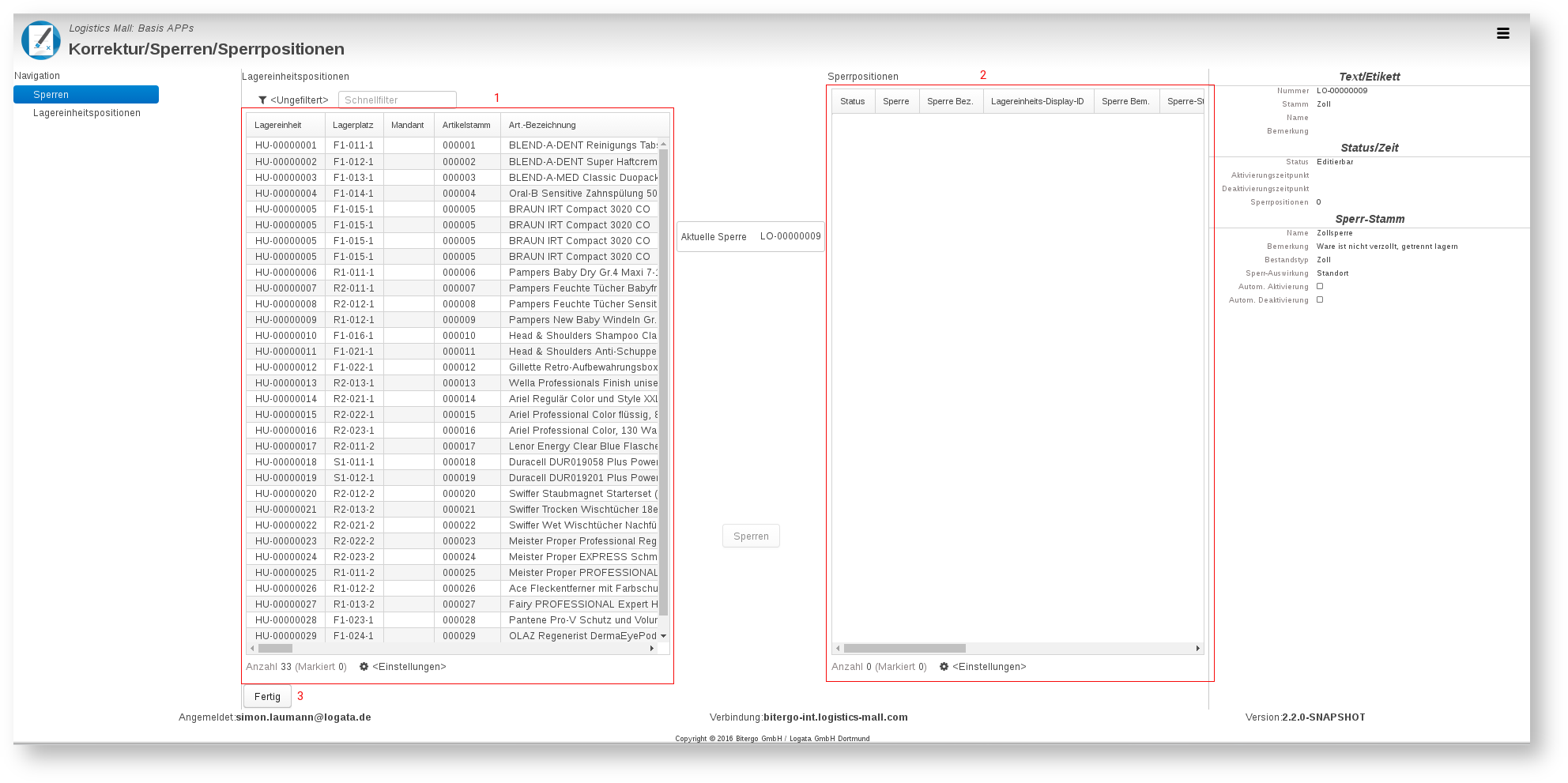Image resolution: width=1568 pixels, height=783 pixels.
Task: Click left scroll arrow of Sperrpositionen table
Action: [x=838, y=649]
